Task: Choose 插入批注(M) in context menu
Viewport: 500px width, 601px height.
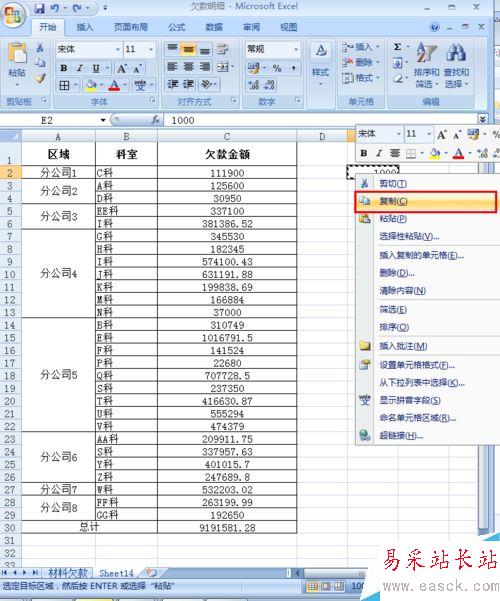Action: 428,346
